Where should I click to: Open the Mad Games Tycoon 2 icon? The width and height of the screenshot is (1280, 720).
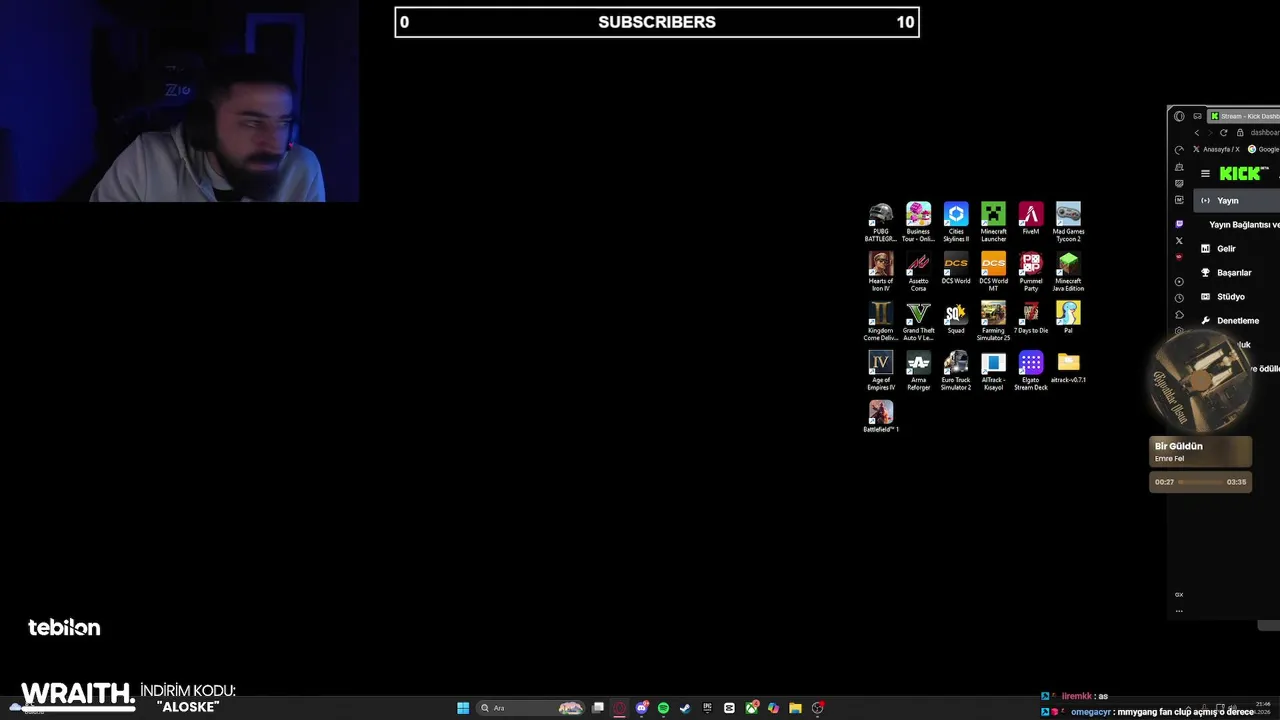coord(1068,222)
